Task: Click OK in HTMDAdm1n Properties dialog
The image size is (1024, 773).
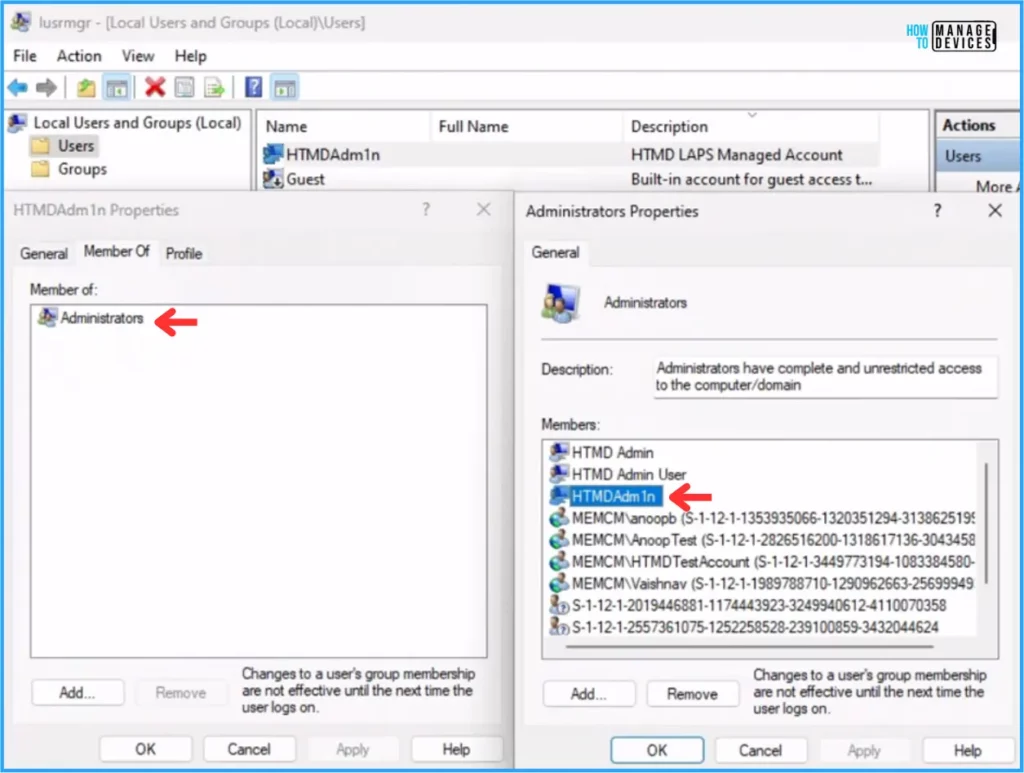Action: [146, 749]
